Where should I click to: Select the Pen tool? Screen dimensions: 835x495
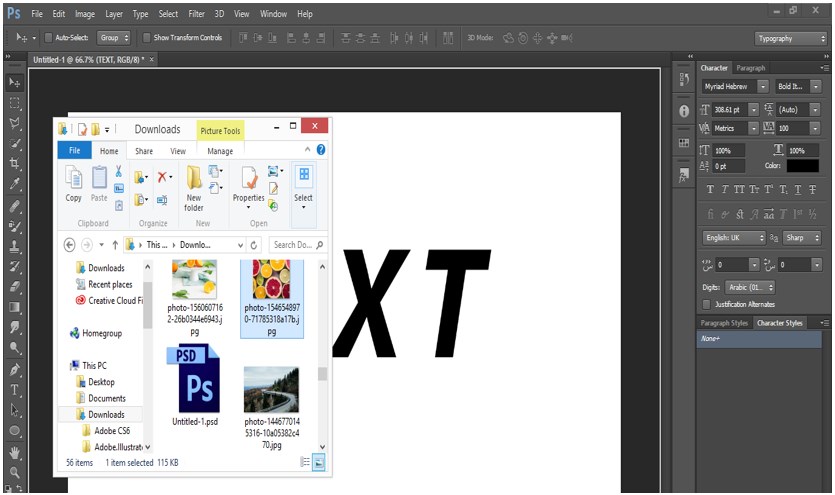coord(14,369)
